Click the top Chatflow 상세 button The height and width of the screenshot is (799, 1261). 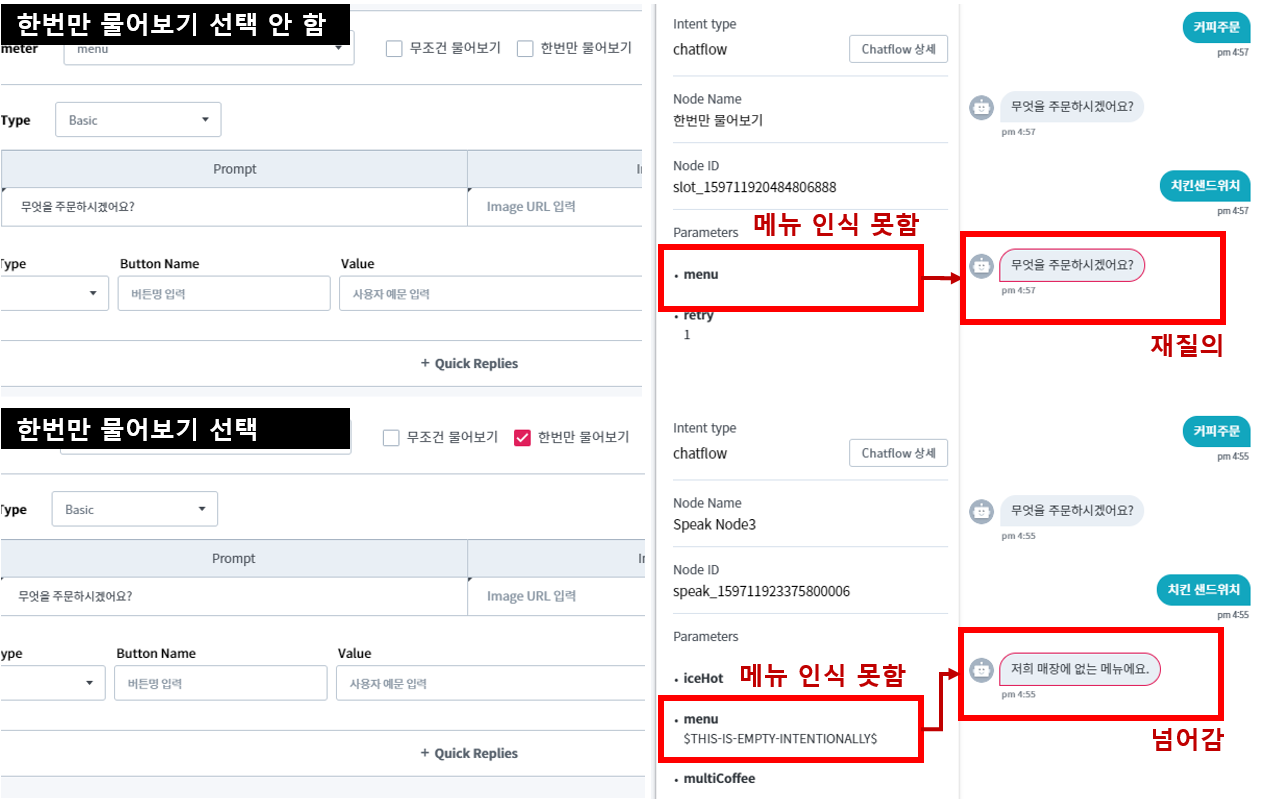pyautogui.click(x=898, y=49)
